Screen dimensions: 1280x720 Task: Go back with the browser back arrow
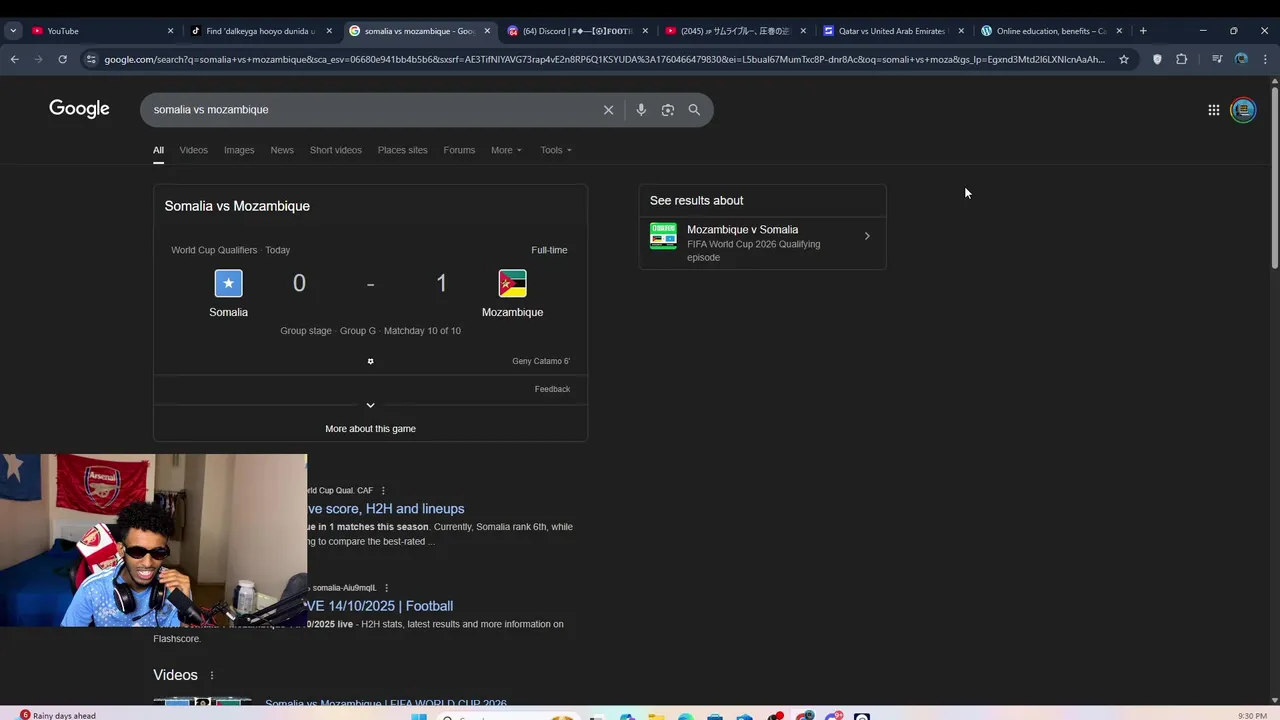pyautogui.click(x=14, y=59)
